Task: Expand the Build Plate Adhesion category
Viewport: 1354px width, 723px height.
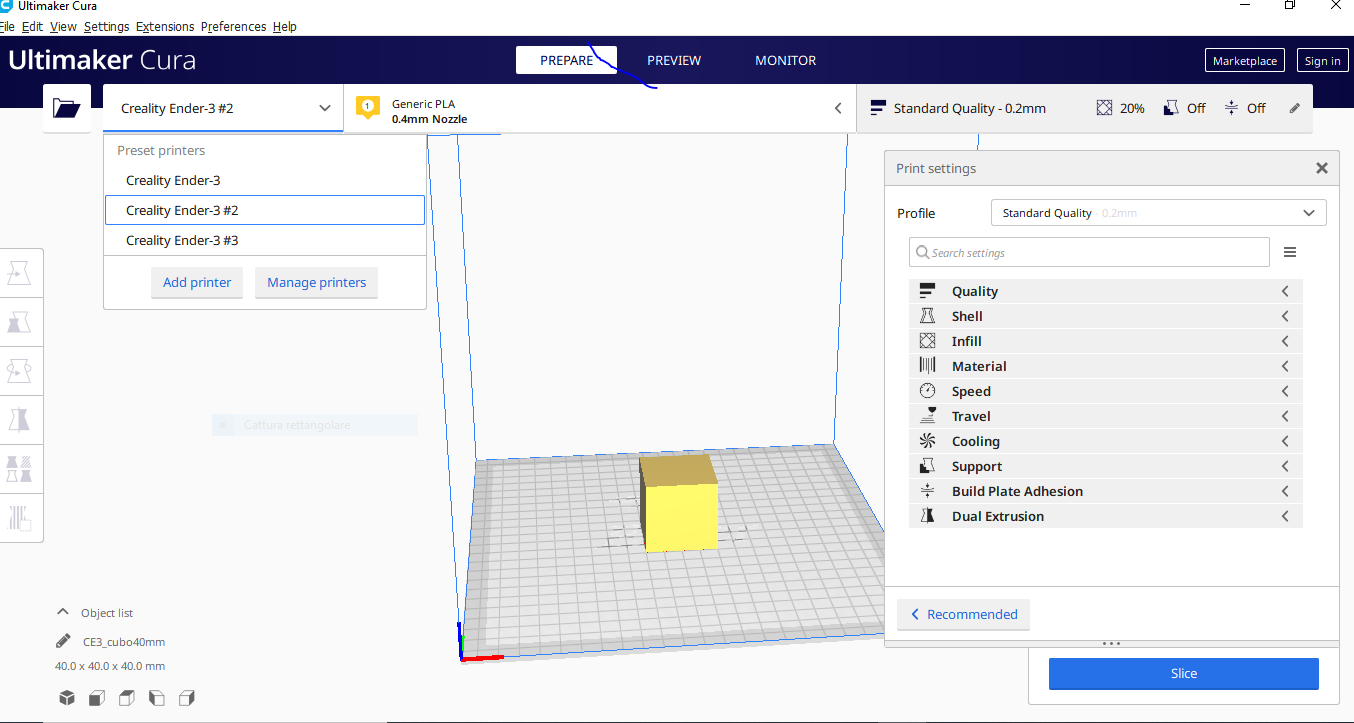Action: pos(1106,491)
